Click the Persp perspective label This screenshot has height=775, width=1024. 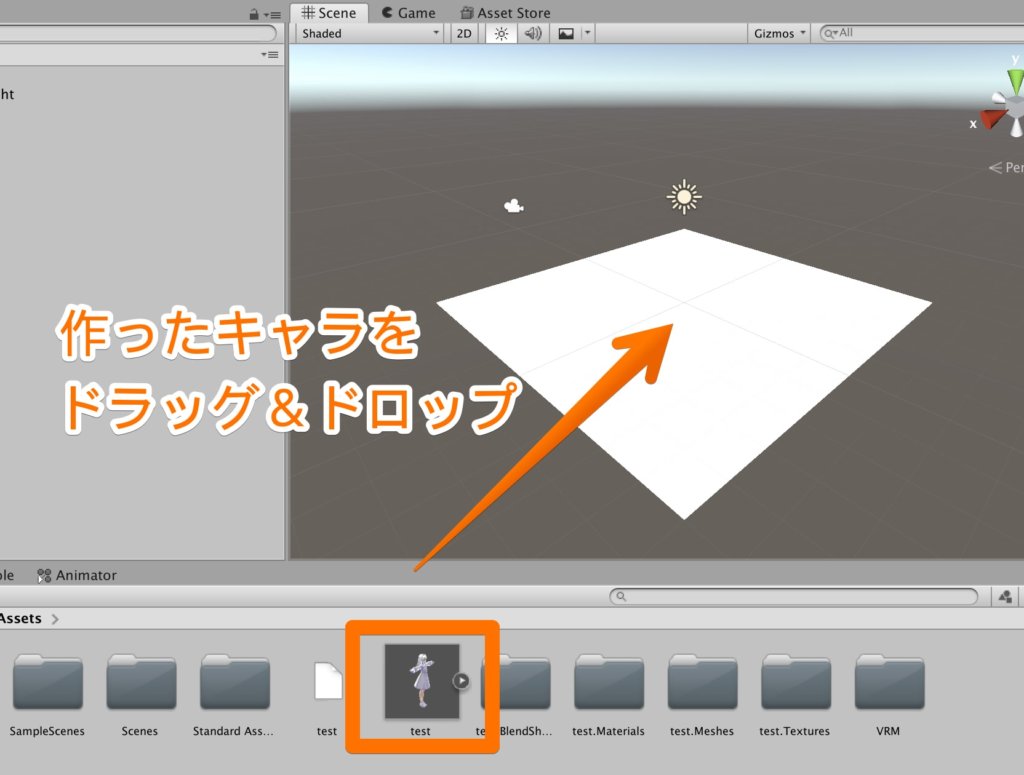1009,167
